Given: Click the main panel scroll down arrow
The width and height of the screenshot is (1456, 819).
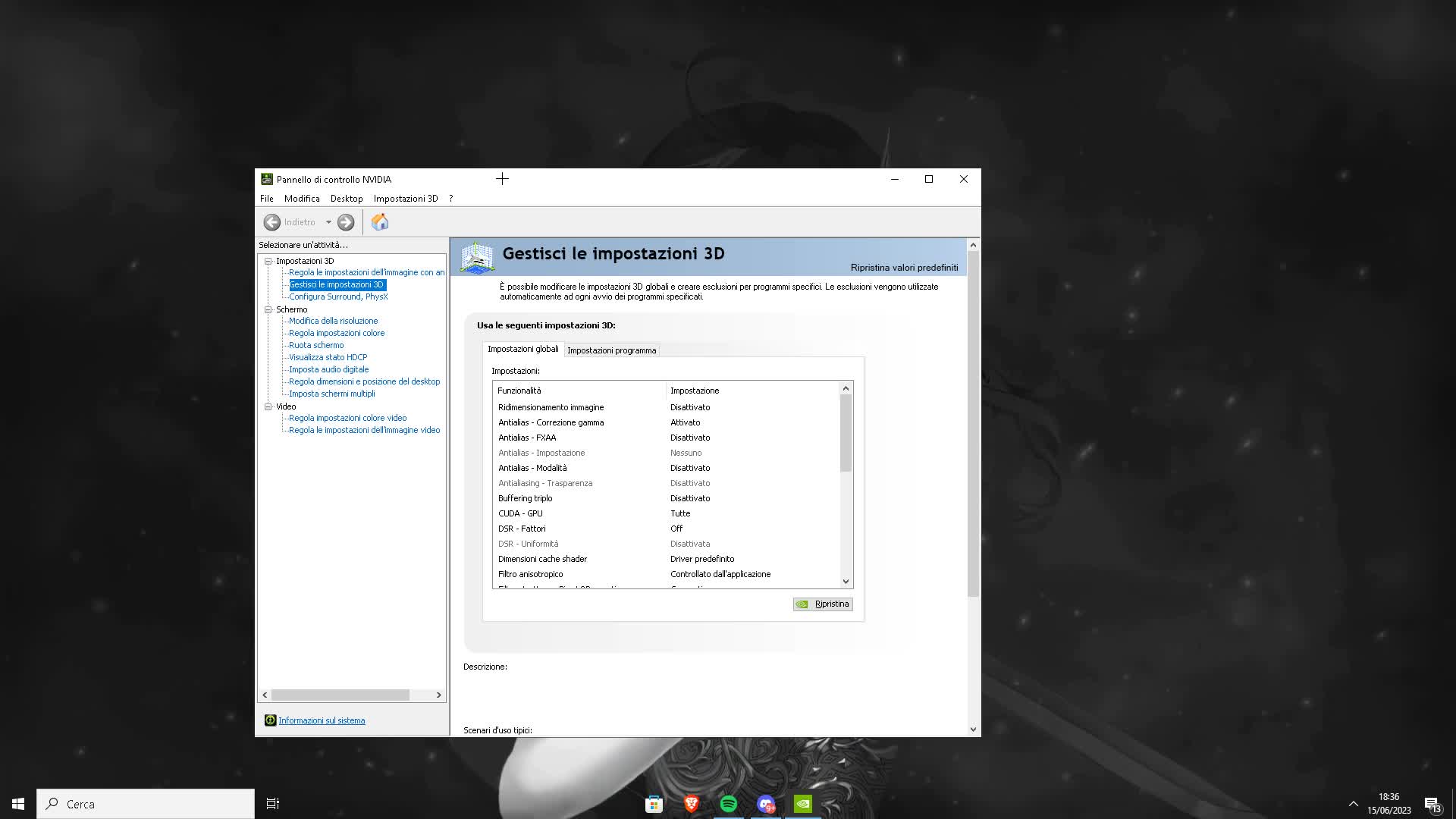Looking at the screenshot, I should pyautogui.click(x=973, y=730).
